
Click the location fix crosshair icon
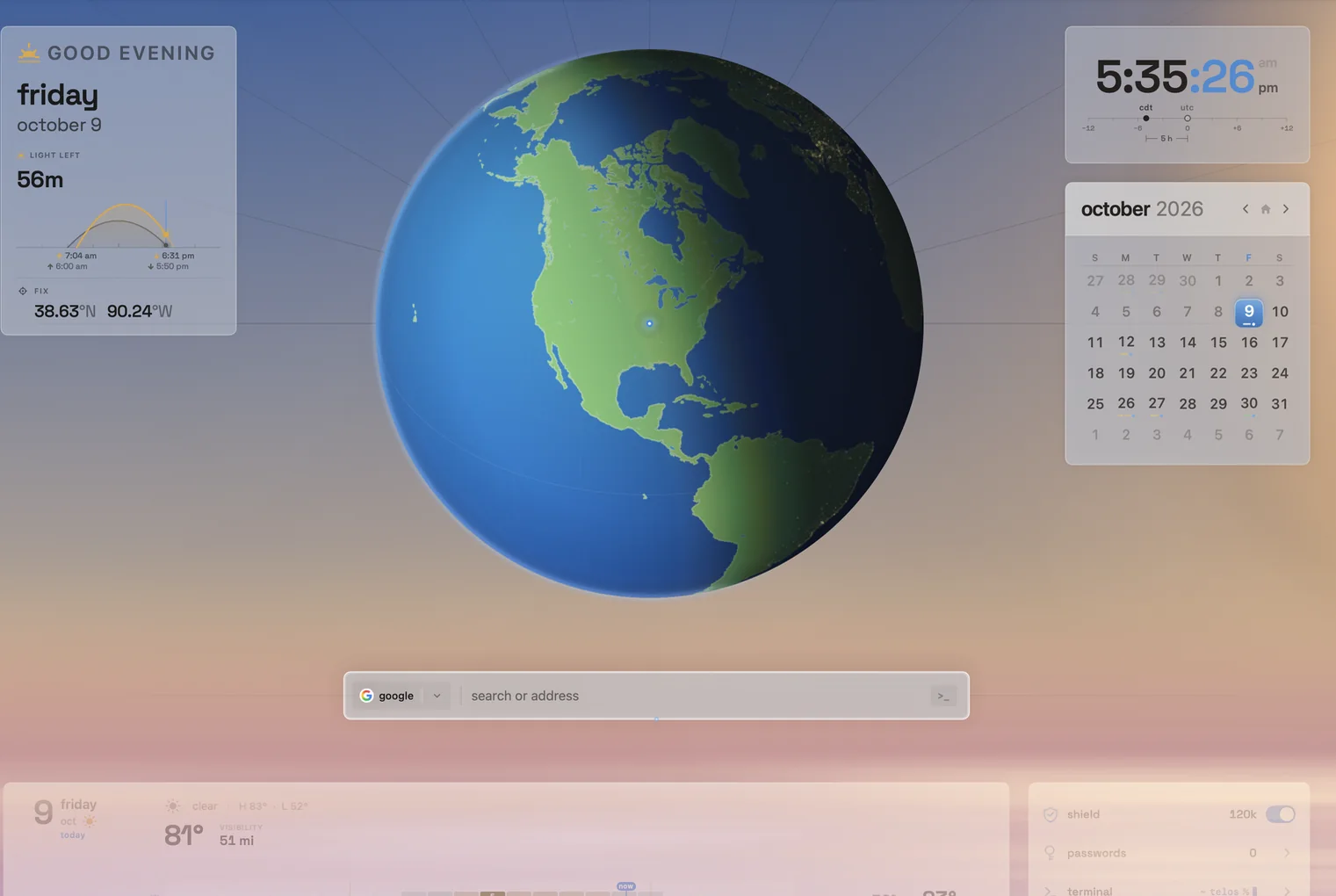point(23,291)
